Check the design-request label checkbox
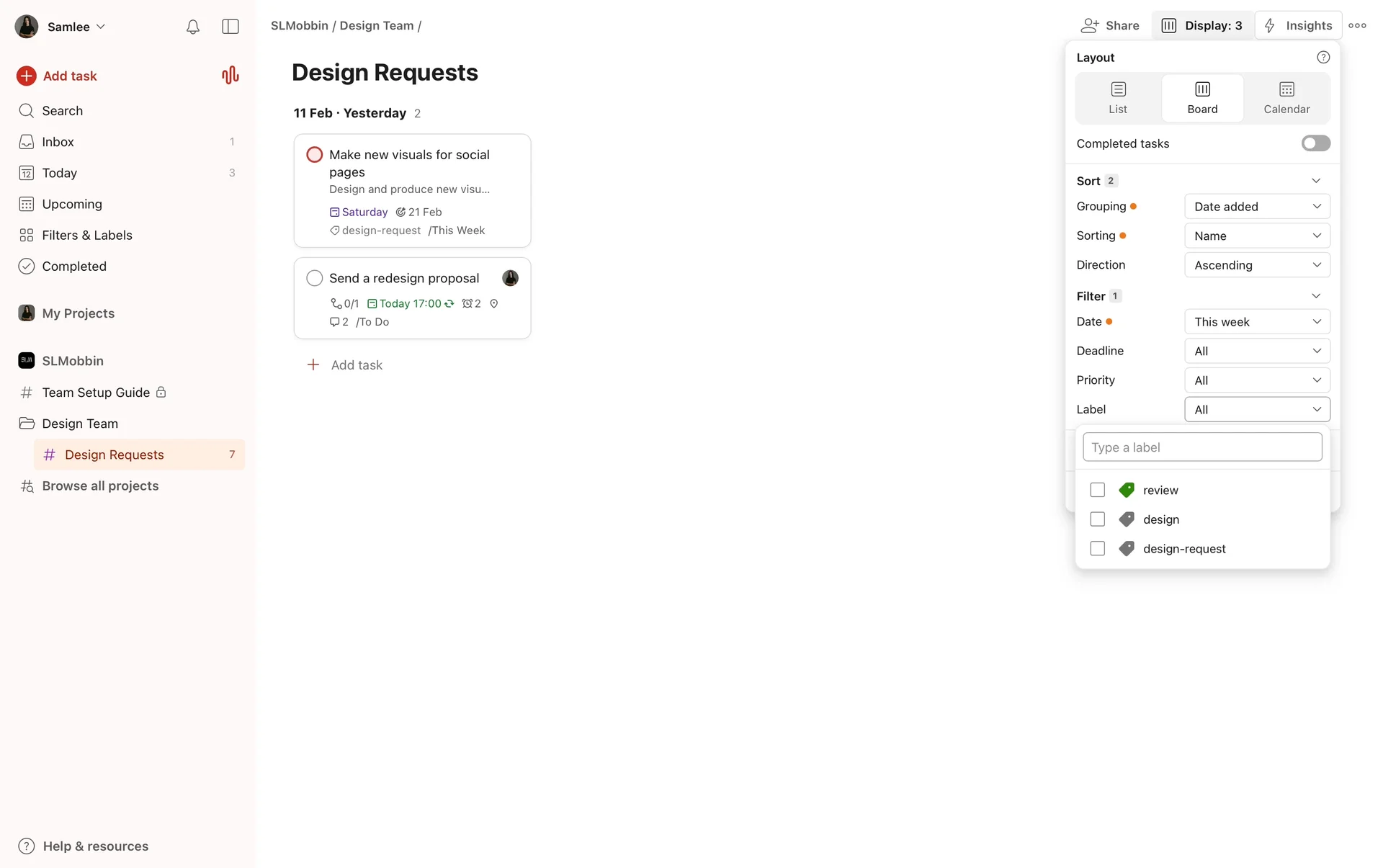The height and width of the screenshot is (868, 1383). 1097,549
